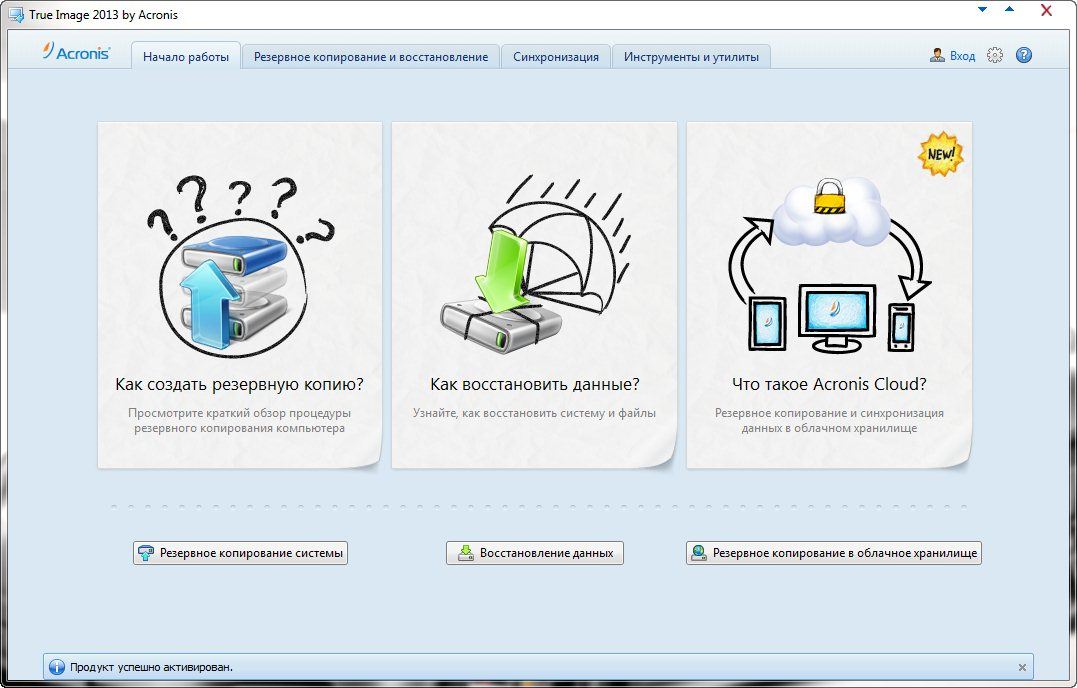Viewport: 1077px width, 688px height.
Task: Start Резервное копирование в облачное хранилище
Action: click(833, 553)
